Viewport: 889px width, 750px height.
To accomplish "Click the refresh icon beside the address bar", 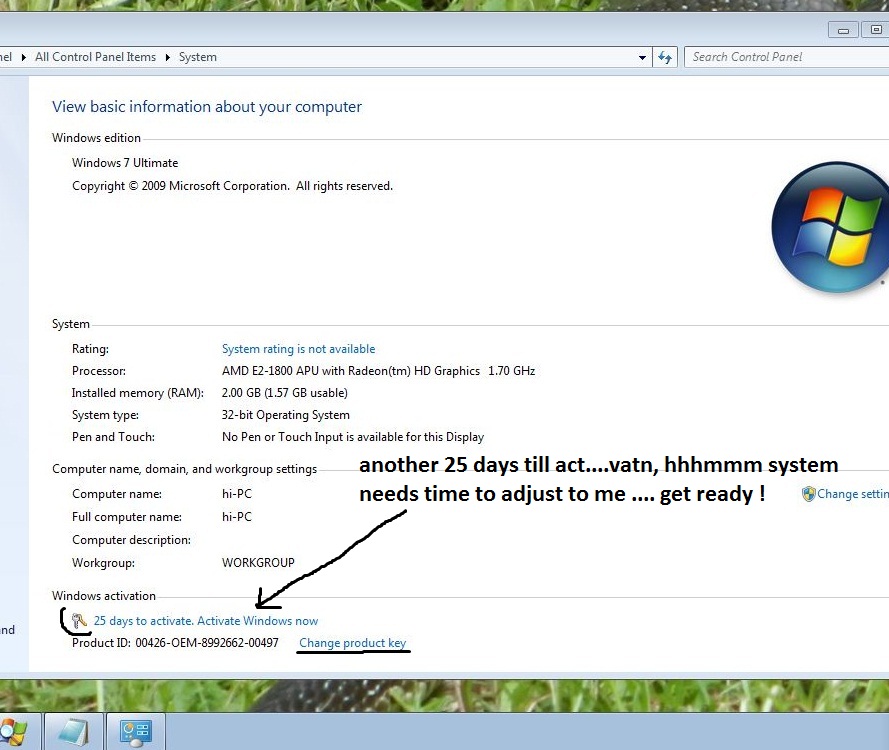I will [x=665, y=57].
